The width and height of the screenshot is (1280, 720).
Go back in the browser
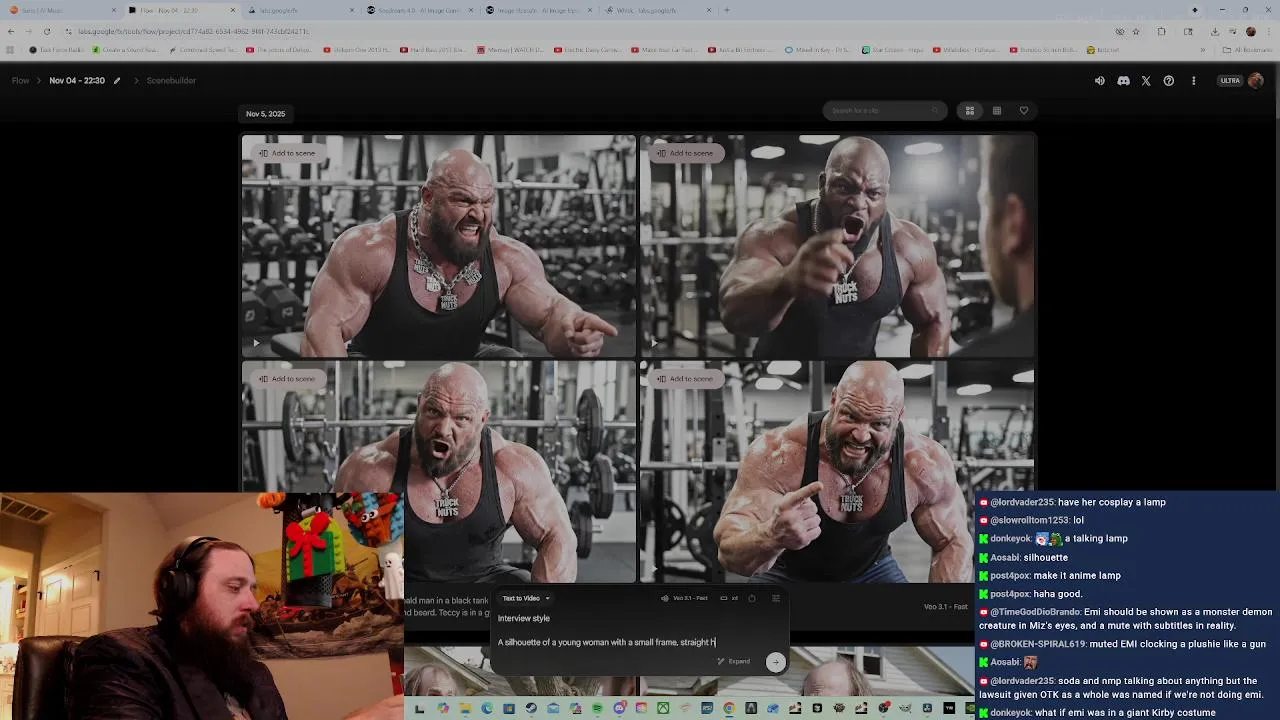pos(10,31)
